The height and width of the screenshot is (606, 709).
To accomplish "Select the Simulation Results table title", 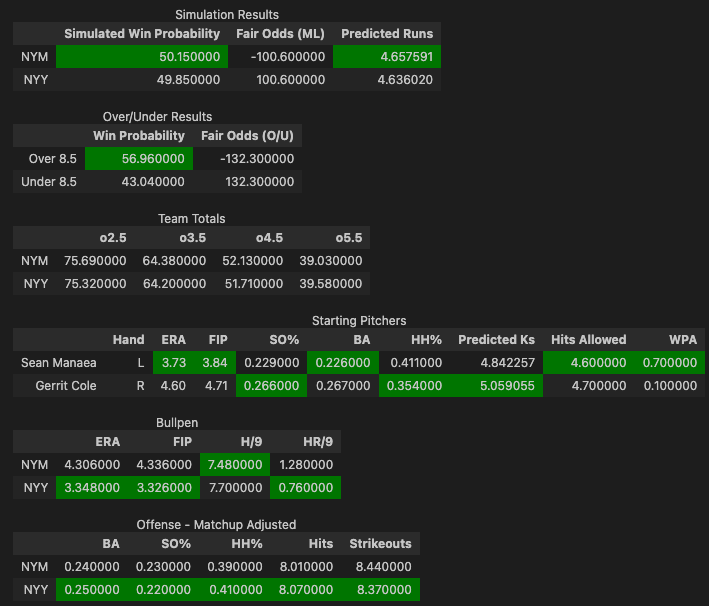I will click(227, 14).
